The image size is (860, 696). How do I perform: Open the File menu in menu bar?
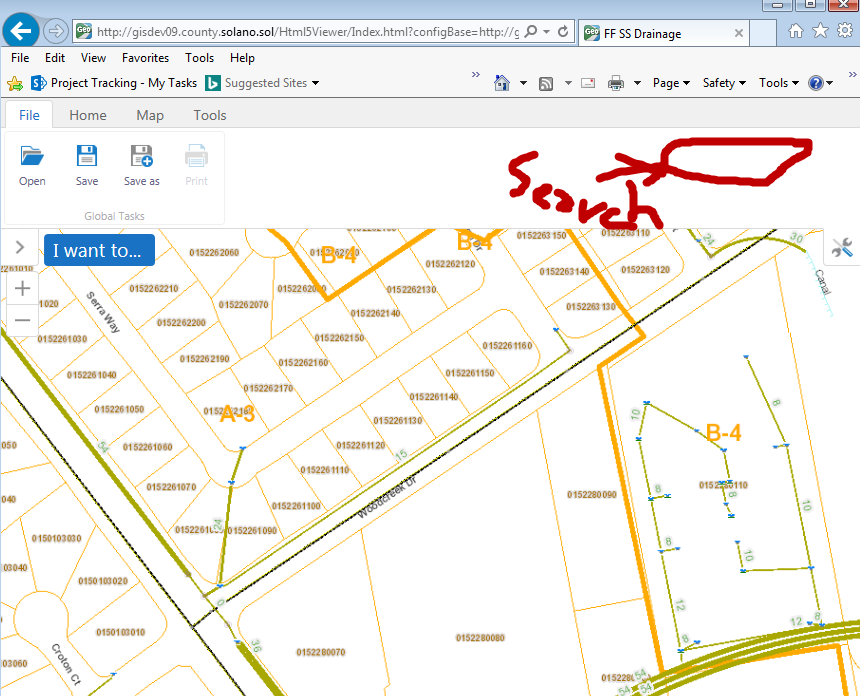pos(20,58)
